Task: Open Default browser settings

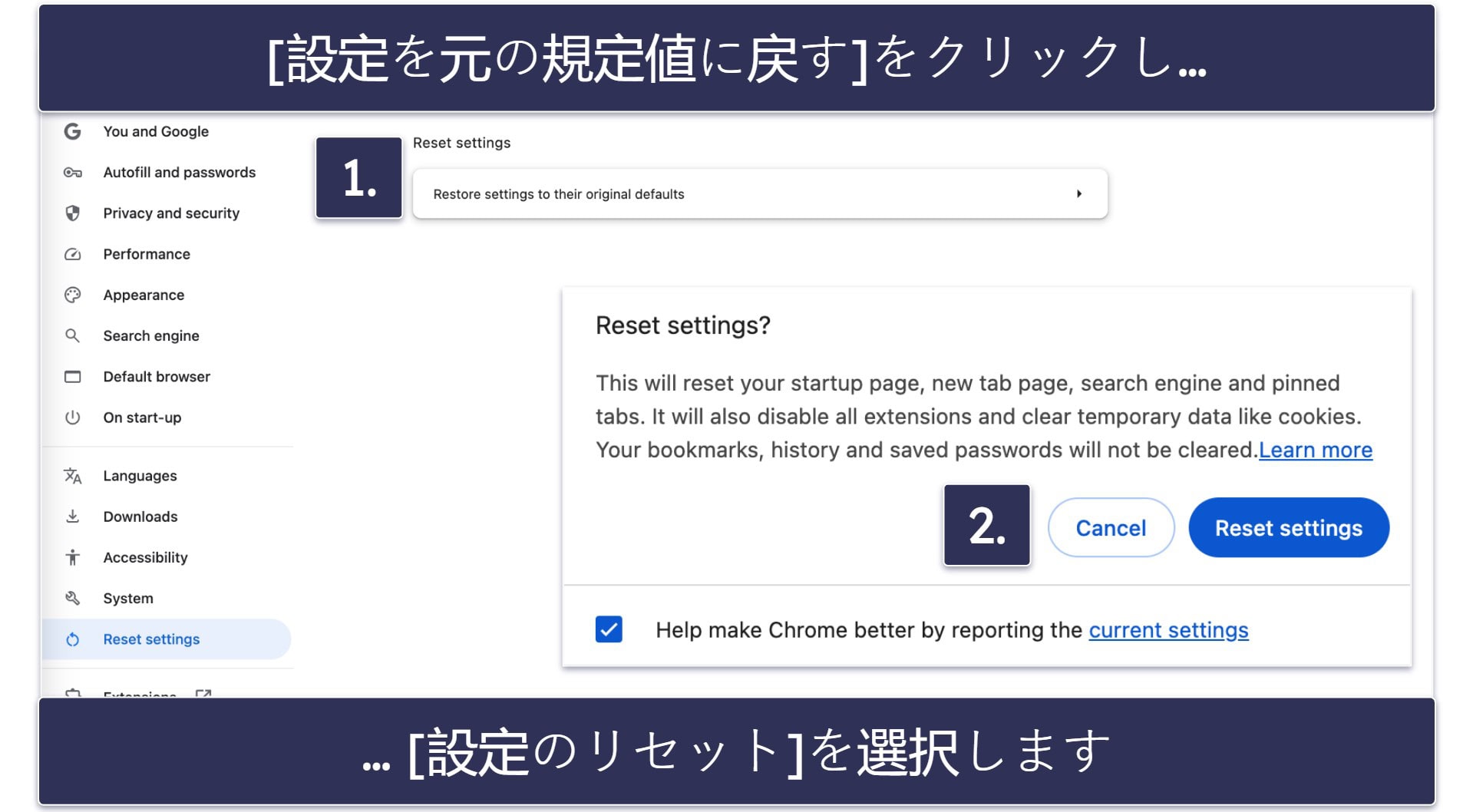Action: click(157, 377)
